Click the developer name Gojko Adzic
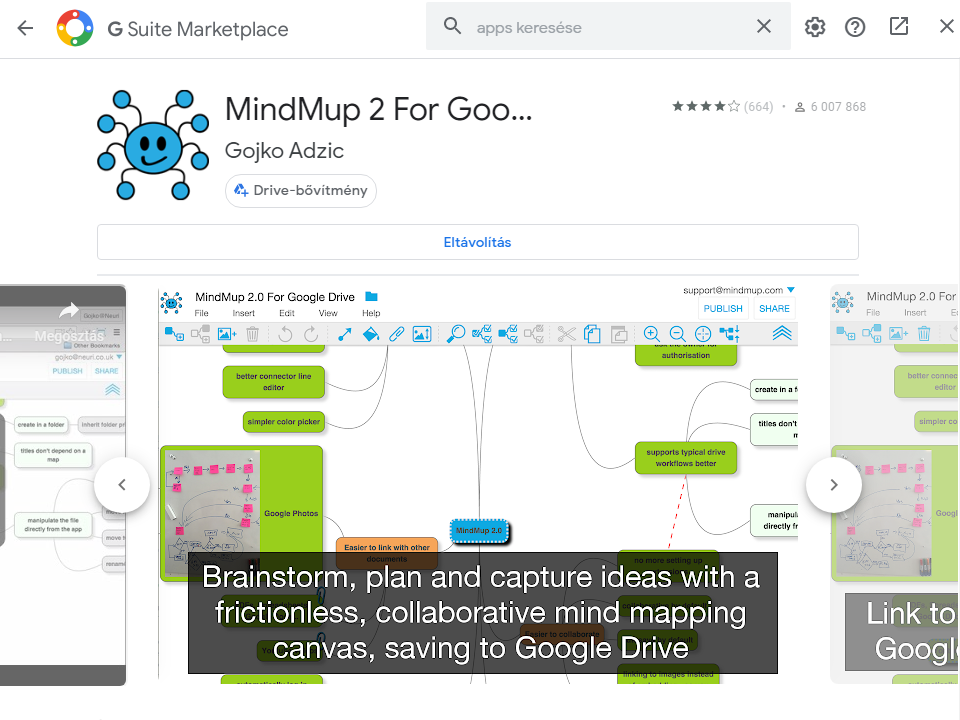This screenshot has width=960, height=720. 284,151
